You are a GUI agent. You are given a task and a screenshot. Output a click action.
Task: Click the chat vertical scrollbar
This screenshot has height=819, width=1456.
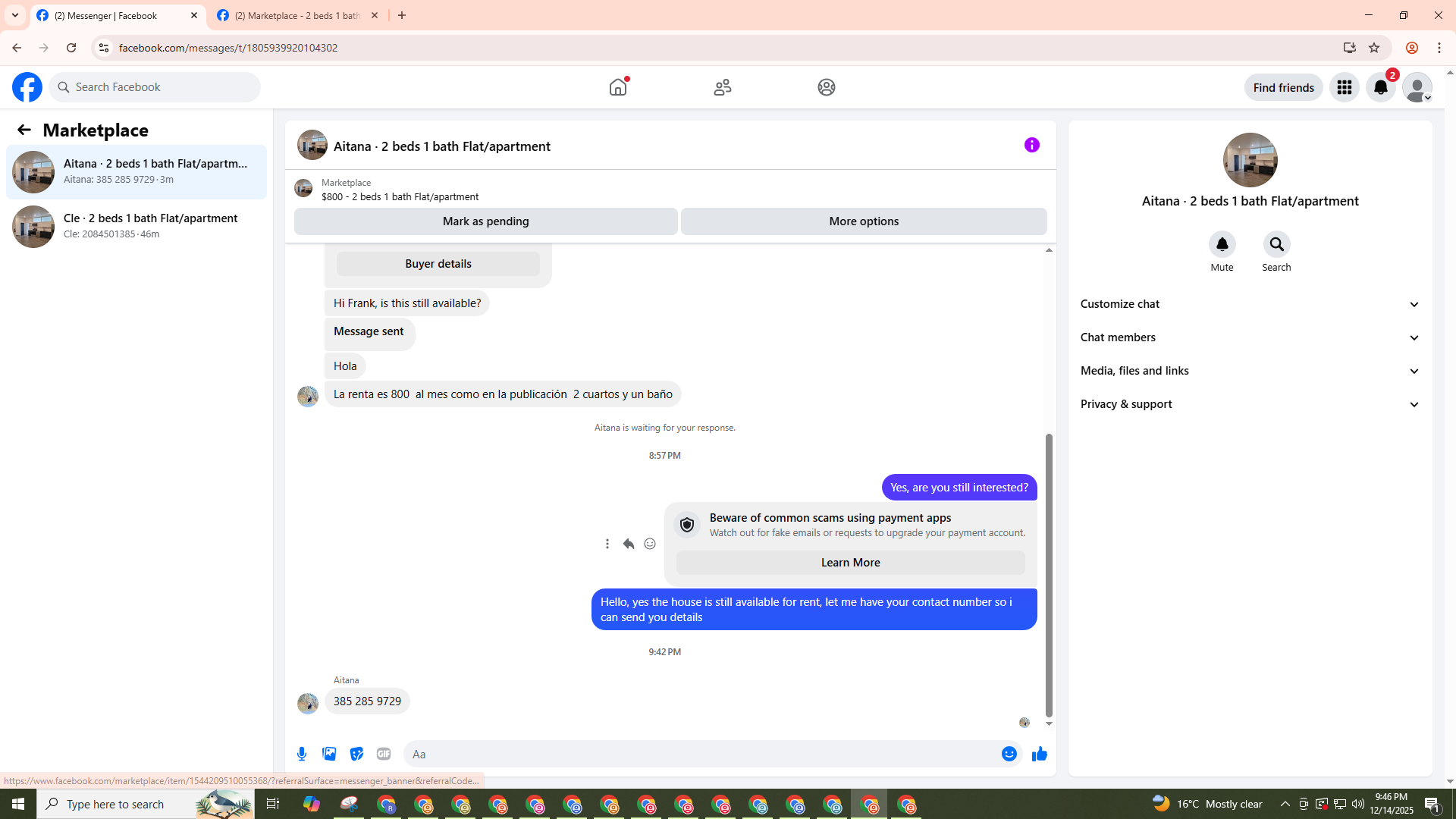click(x=1049, y=575)
